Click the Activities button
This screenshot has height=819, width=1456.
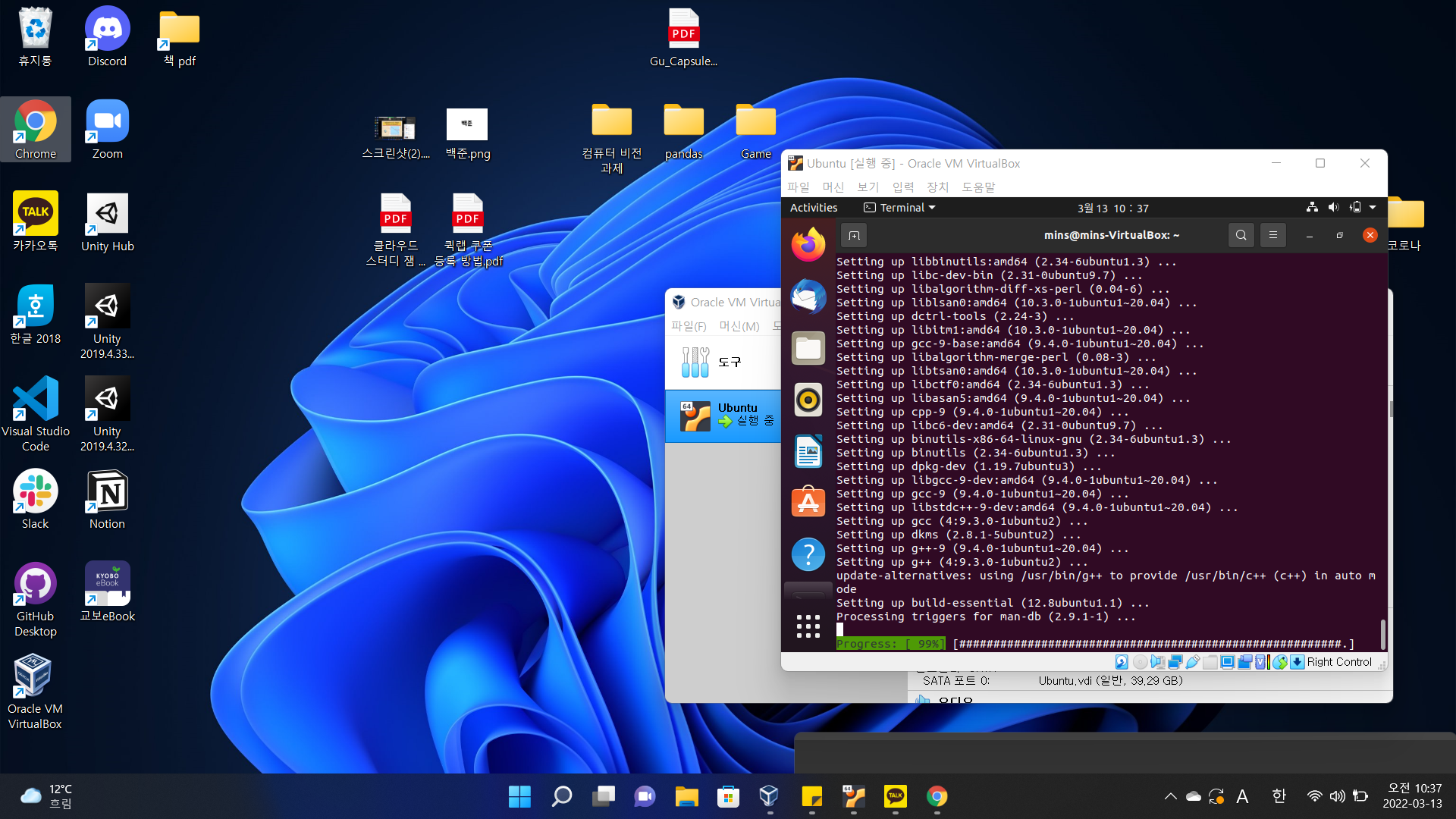(x=814, y=208)
